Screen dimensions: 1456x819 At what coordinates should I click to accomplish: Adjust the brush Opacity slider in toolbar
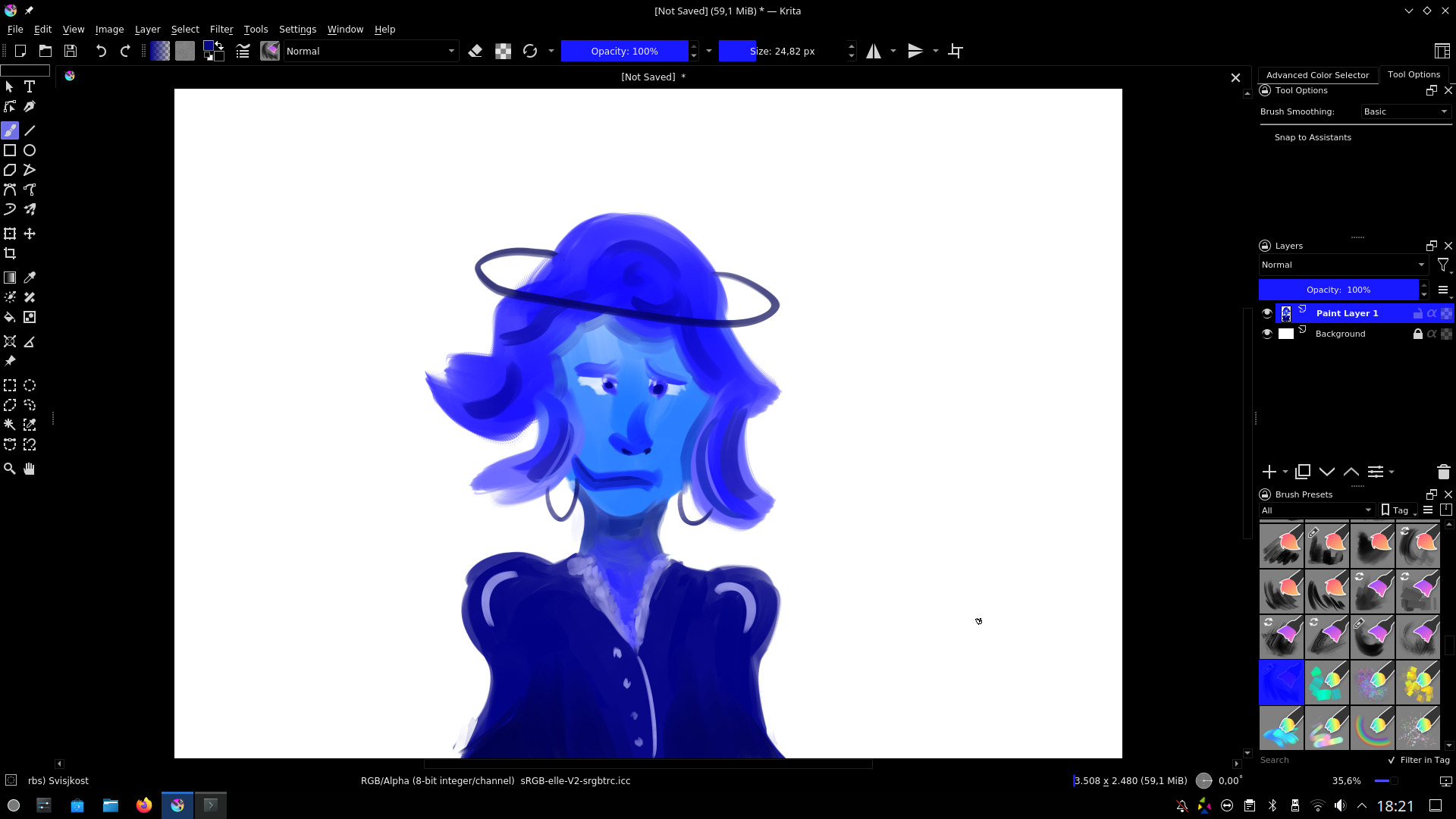coord(624,51)
